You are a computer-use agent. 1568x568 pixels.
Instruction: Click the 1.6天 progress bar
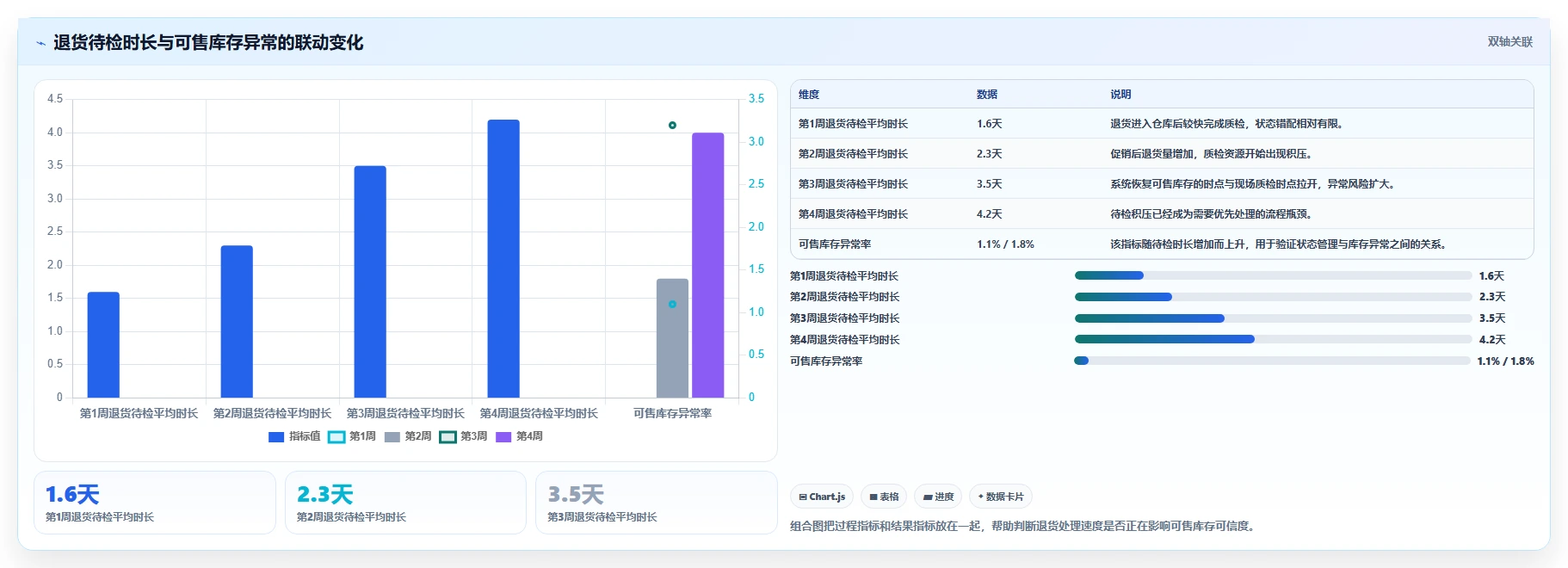click(x=1273, y=275)
